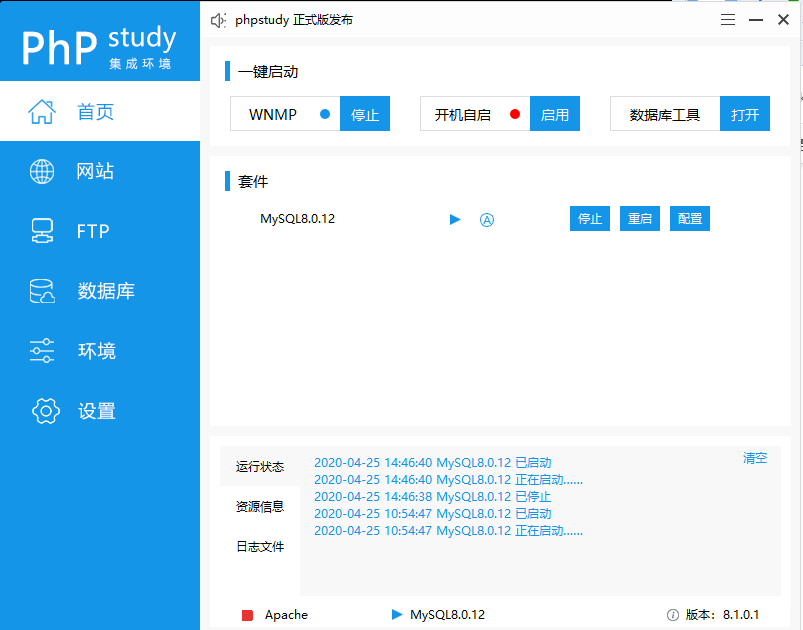The height and width of the screenshot is (630, 803).
Task: Click the version info icon
Action: coord(673,615)
